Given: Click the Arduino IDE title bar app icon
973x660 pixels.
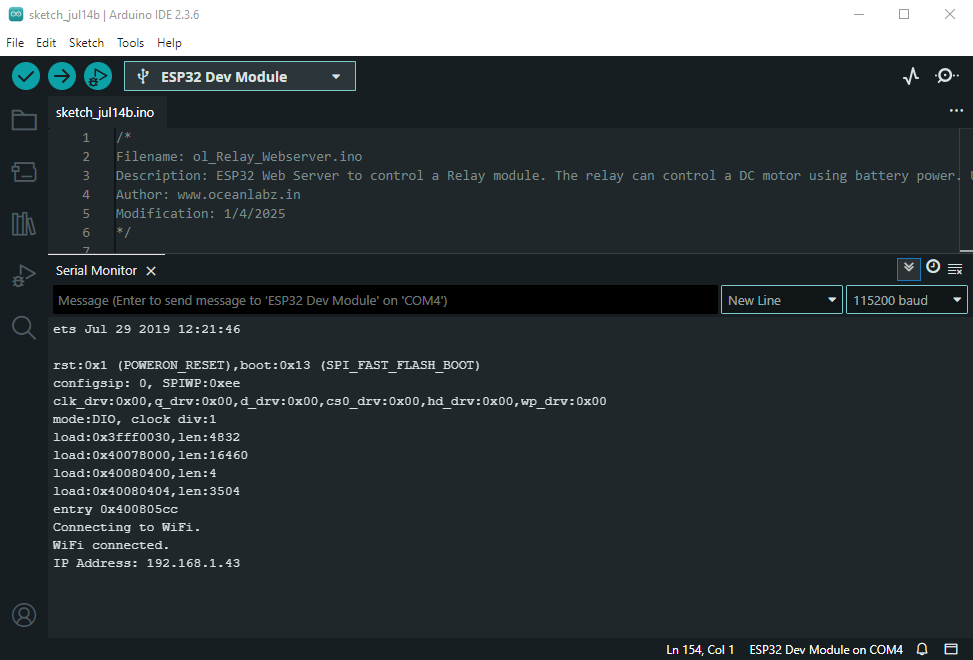Looking at the screenshot, I should (x=16, y=14).
